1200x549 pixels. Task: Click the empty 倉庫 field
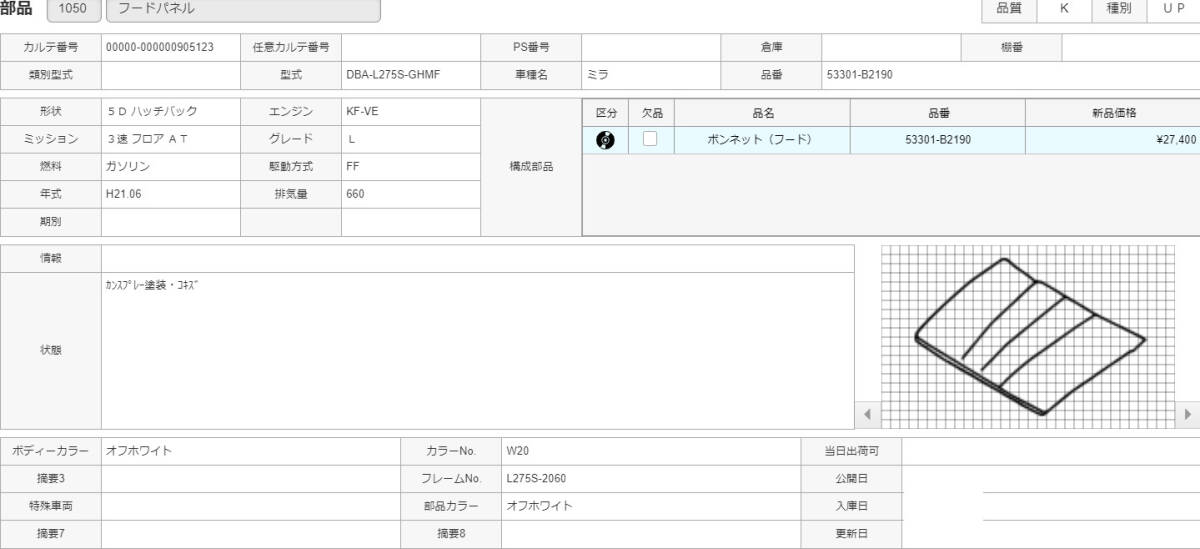(x=891, y=47)
